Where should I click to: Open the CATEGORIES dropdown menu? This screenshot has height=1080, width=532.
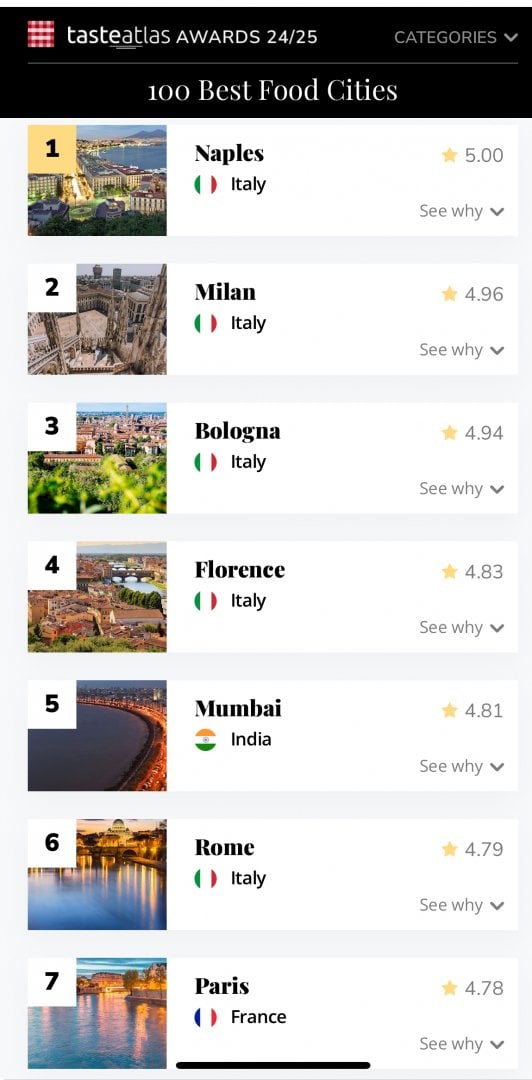456,37
